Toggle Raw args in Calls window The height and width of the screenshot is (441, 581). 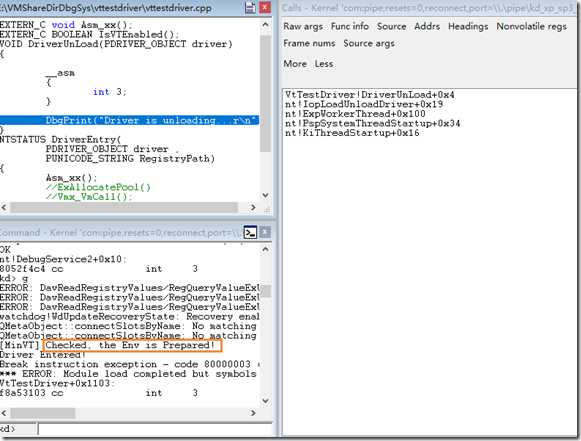pyautogui.click(x=303, y=27)
